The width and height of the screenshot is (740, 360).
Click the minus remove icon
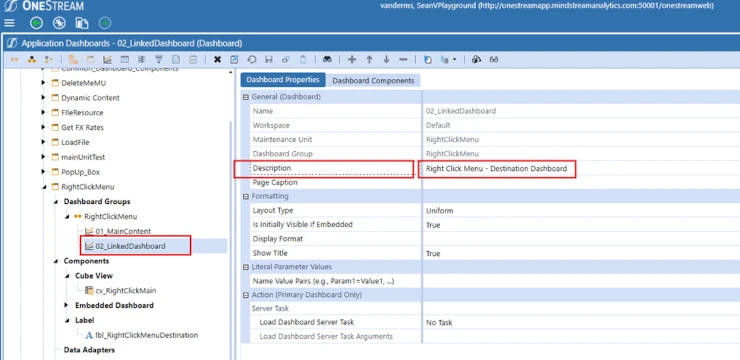coord(403,59)
